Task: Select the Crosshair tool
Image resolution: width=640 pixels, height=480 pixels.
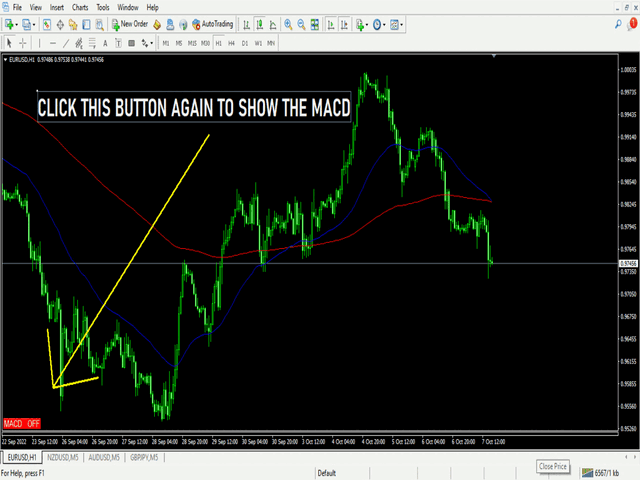Action: coord(23,43)
